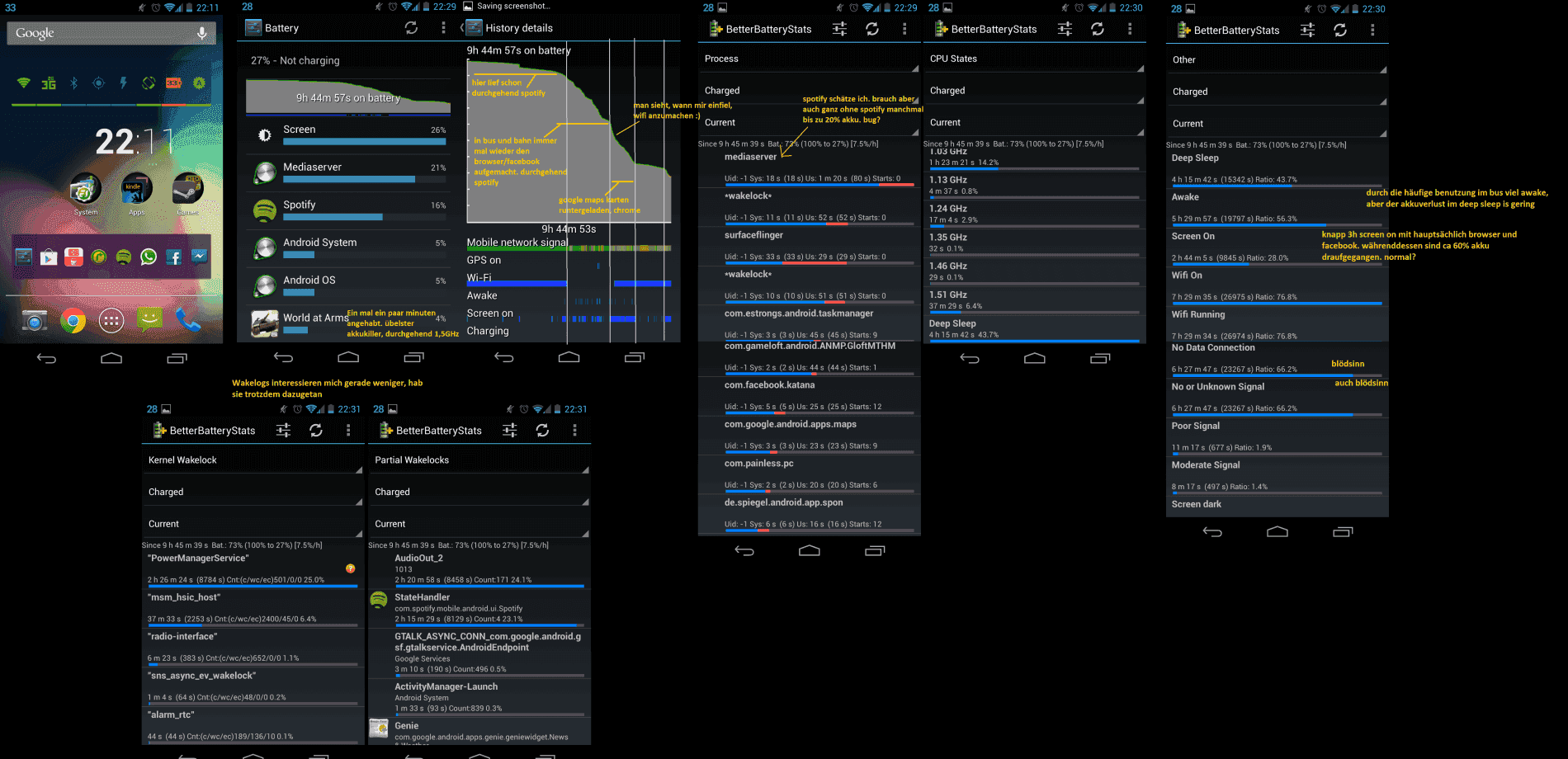This screenshot has width=1568, height=759.
Task: Tap the 22:11 clock widget on home screen
Action: pyautogui.click(x=135, y=142)
